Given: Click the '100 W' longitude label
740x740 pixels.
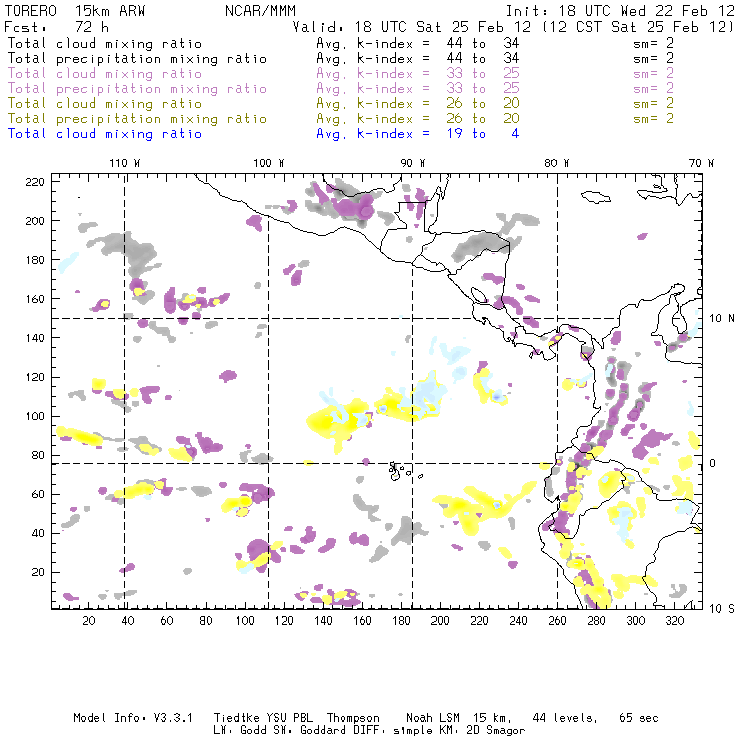Looking at the screenshot, I should [x=269, y=163].
